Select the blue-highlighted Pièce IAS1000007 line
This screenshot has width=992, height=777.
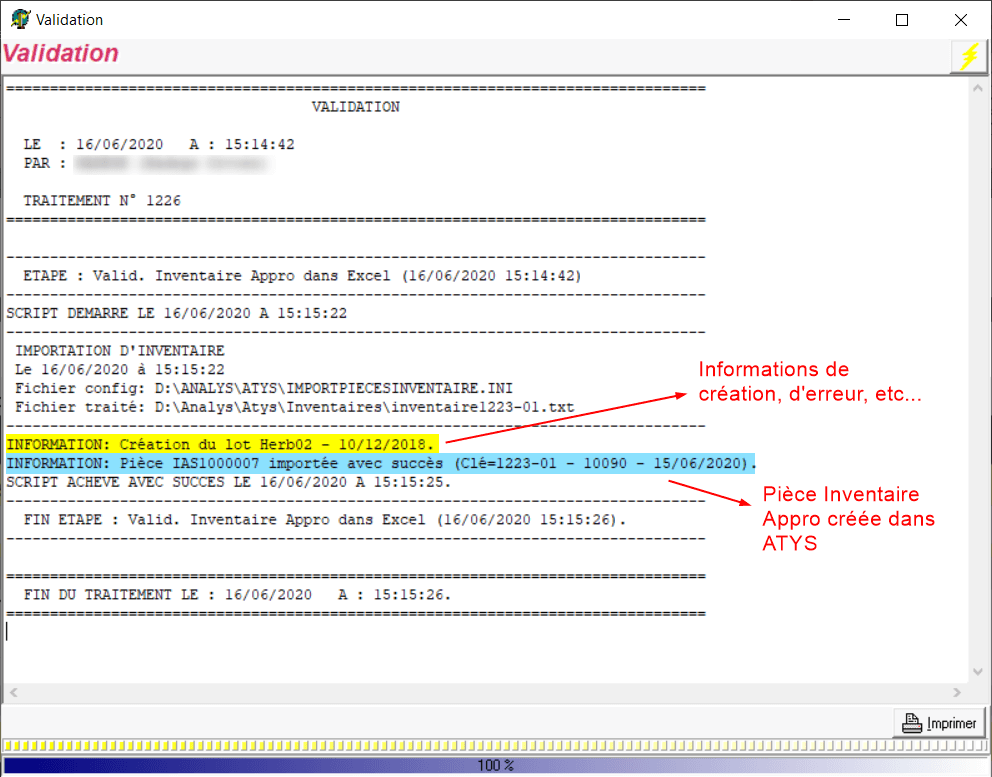(380, 463)
